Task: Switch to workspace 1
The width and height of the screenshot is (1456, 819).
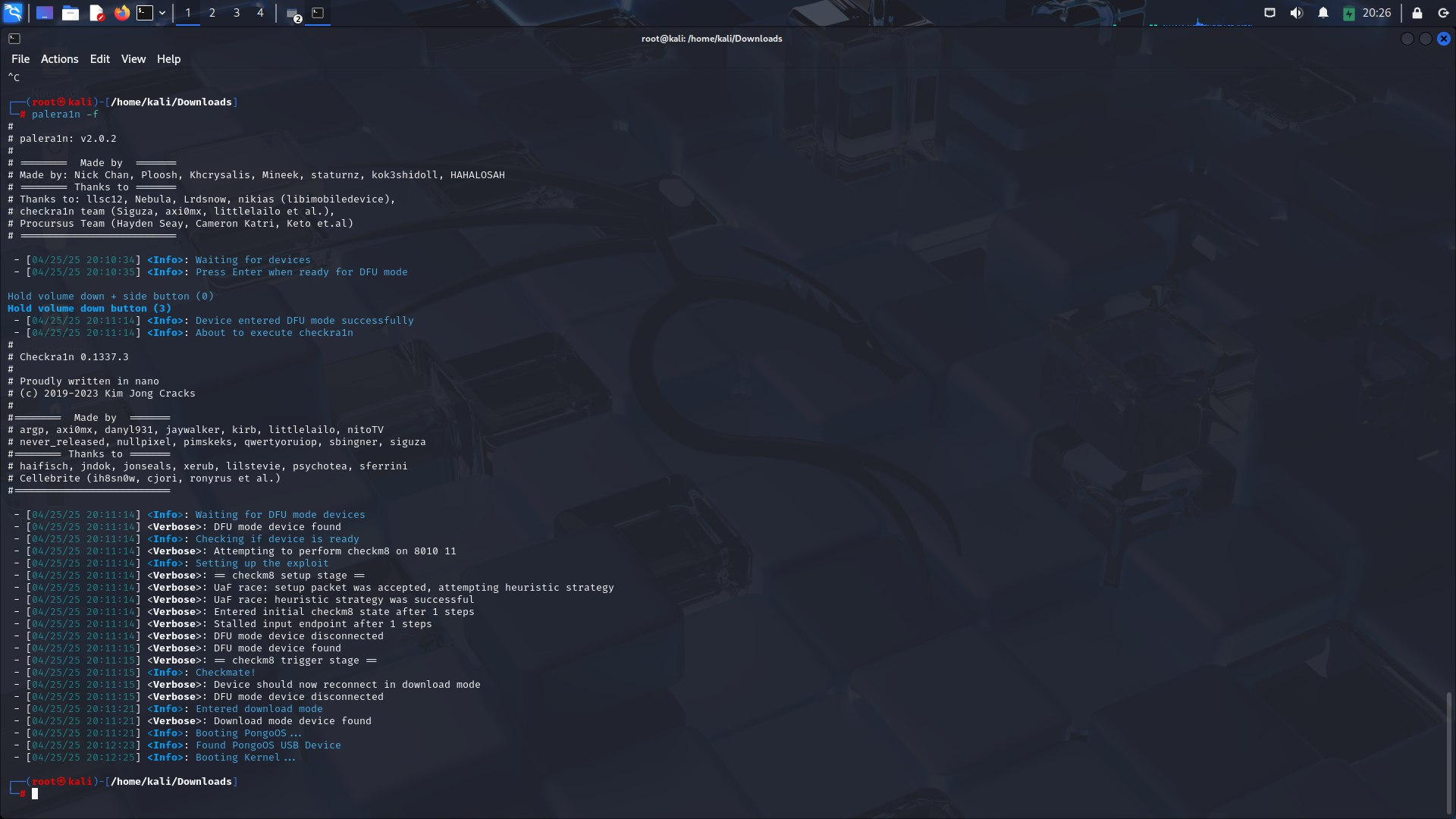Action: [x=188, y=13]
